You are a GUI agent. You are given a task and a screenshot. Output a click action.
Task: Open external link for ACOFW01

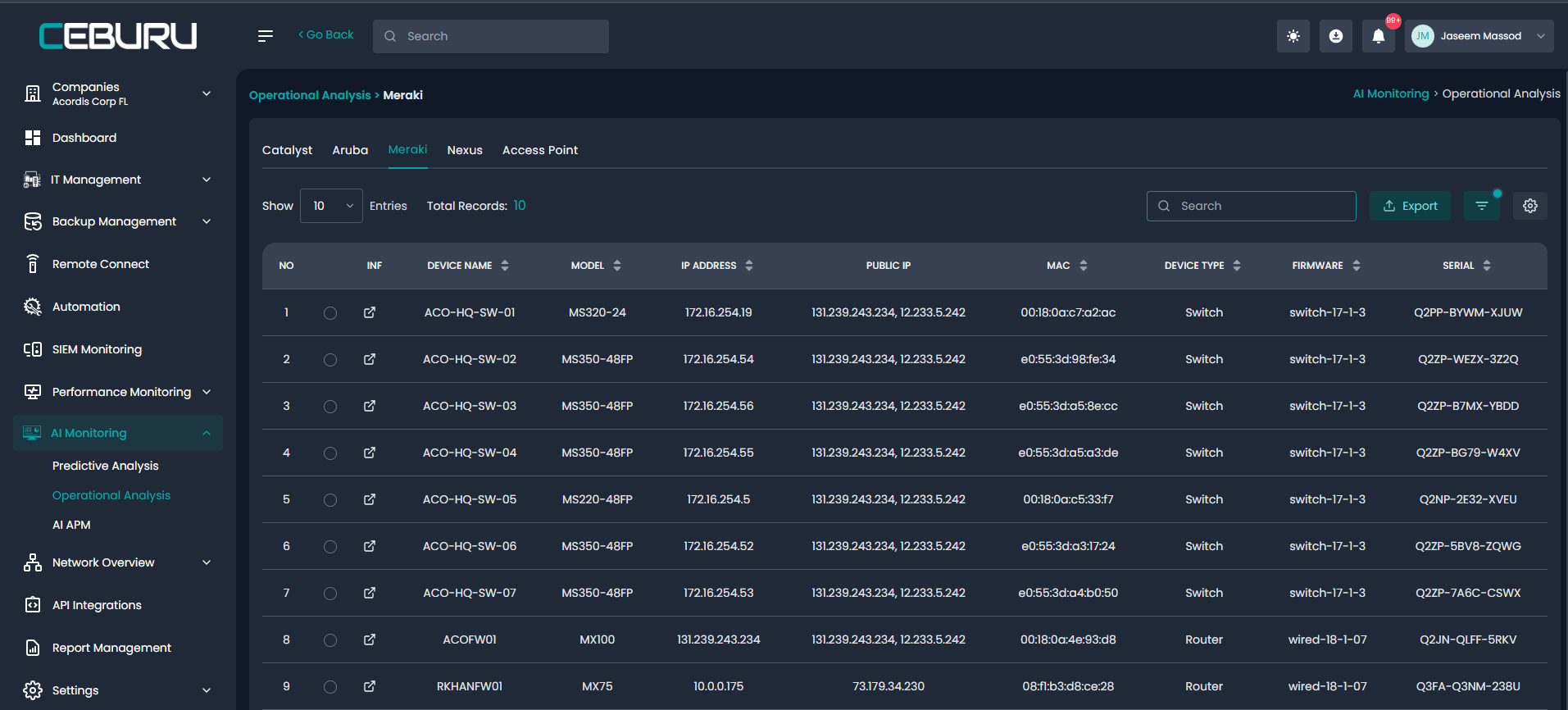(370, 639)
